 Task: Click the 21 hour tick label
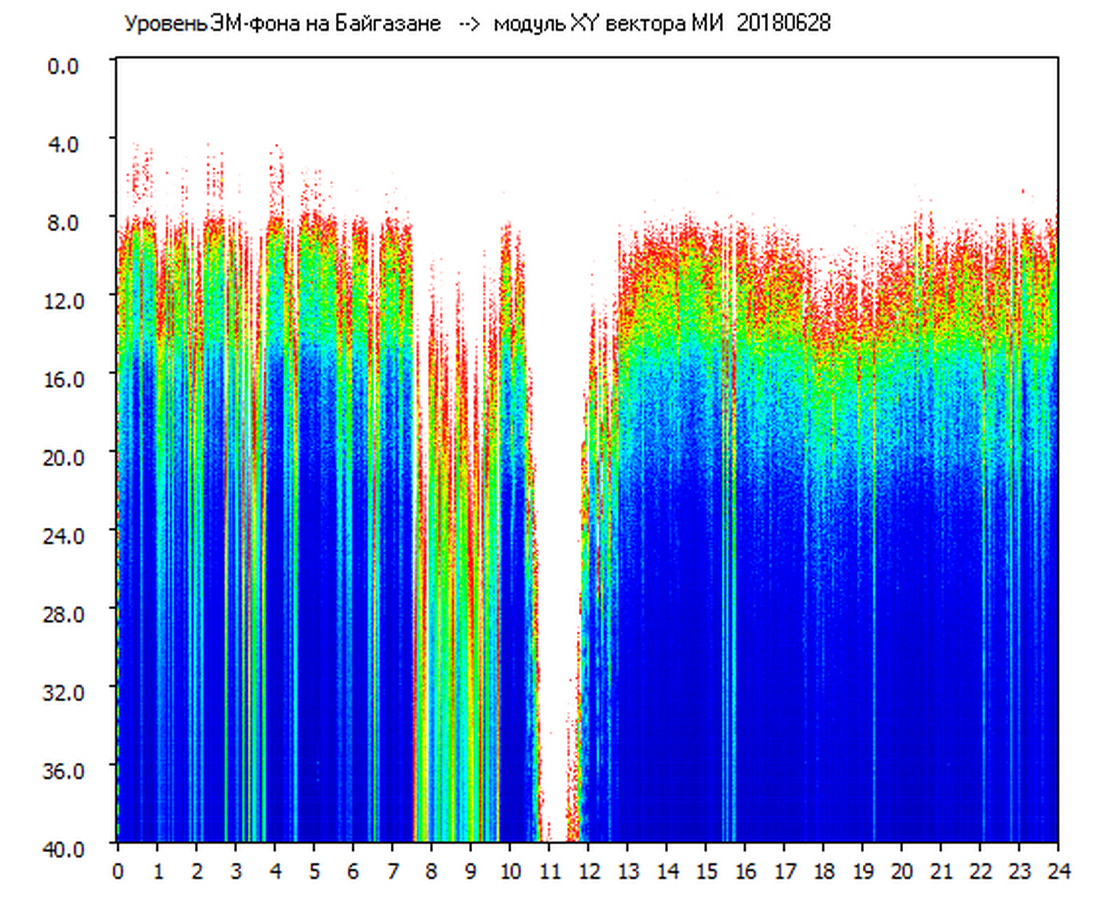click(x=940, y=871)
